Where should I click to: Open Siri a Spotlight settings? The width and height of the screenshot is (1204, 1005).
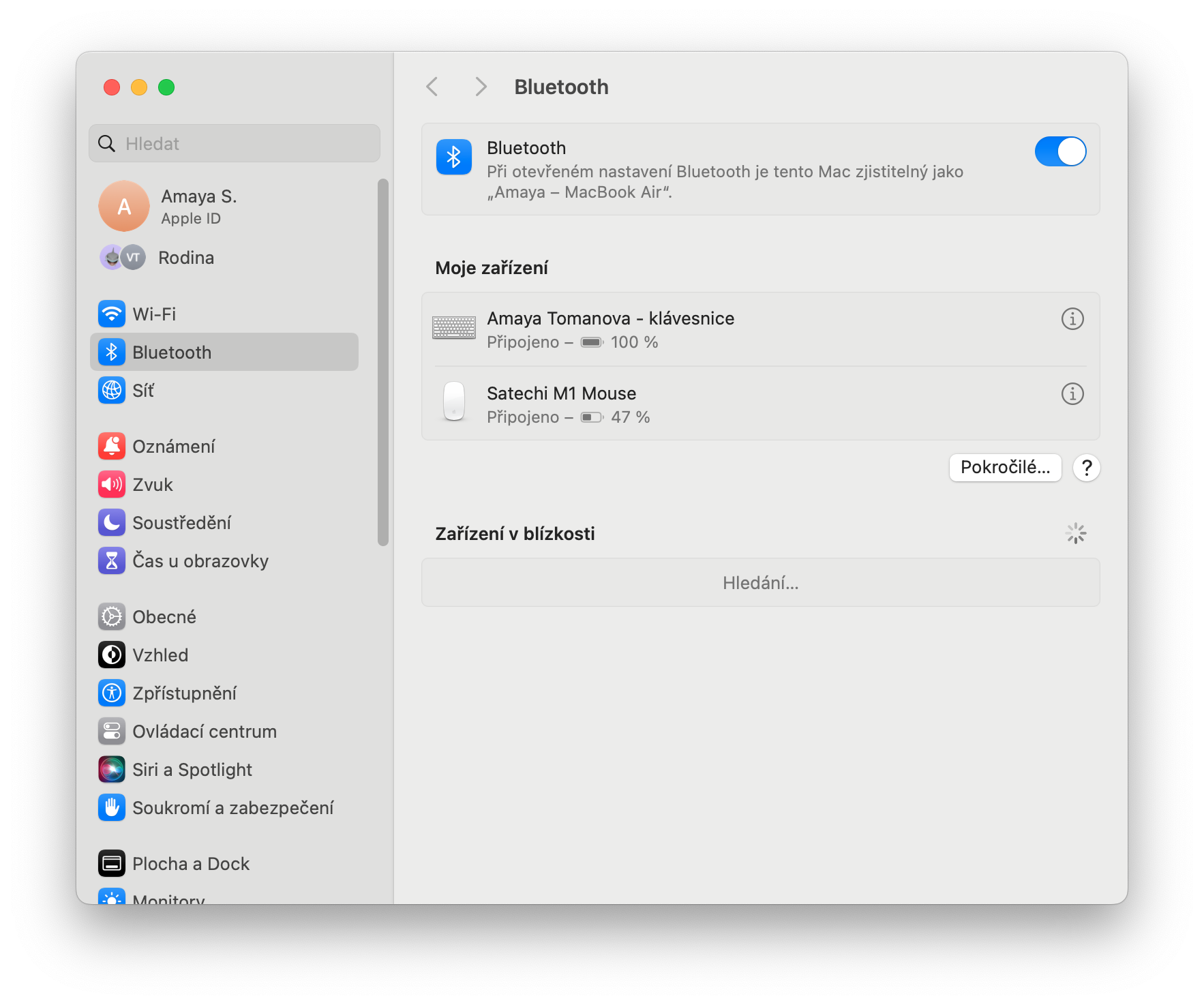point(224,770)
